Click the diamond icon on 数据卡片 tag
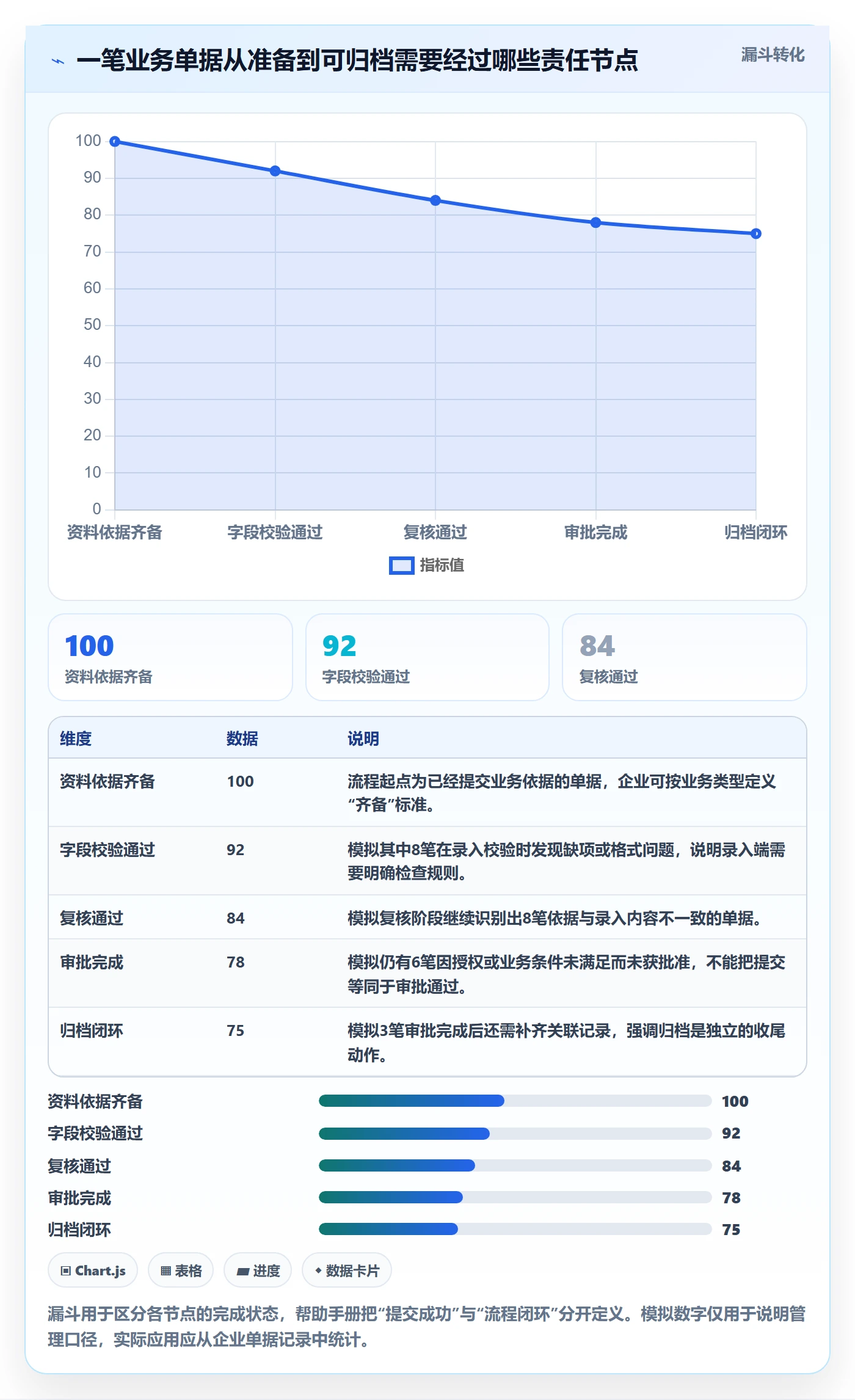Screen dimensions: 855x1400 click(x=318, y=1271)
